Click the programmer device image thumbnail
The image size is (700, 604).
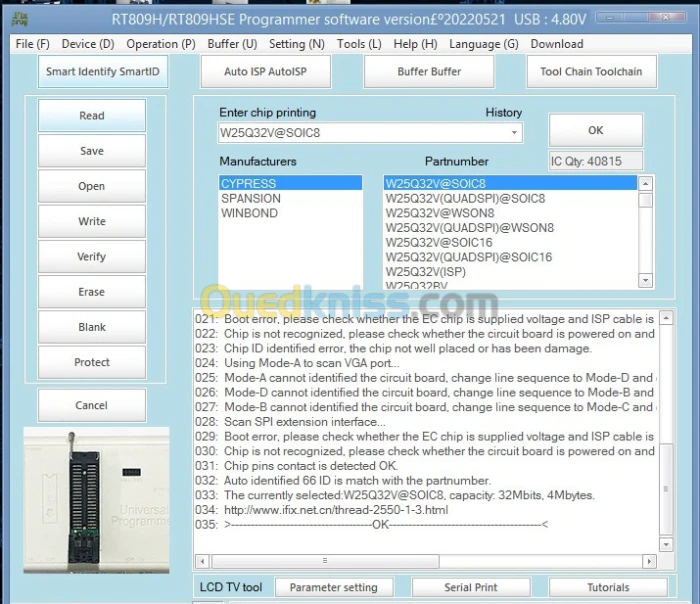[x=96, y=500]
